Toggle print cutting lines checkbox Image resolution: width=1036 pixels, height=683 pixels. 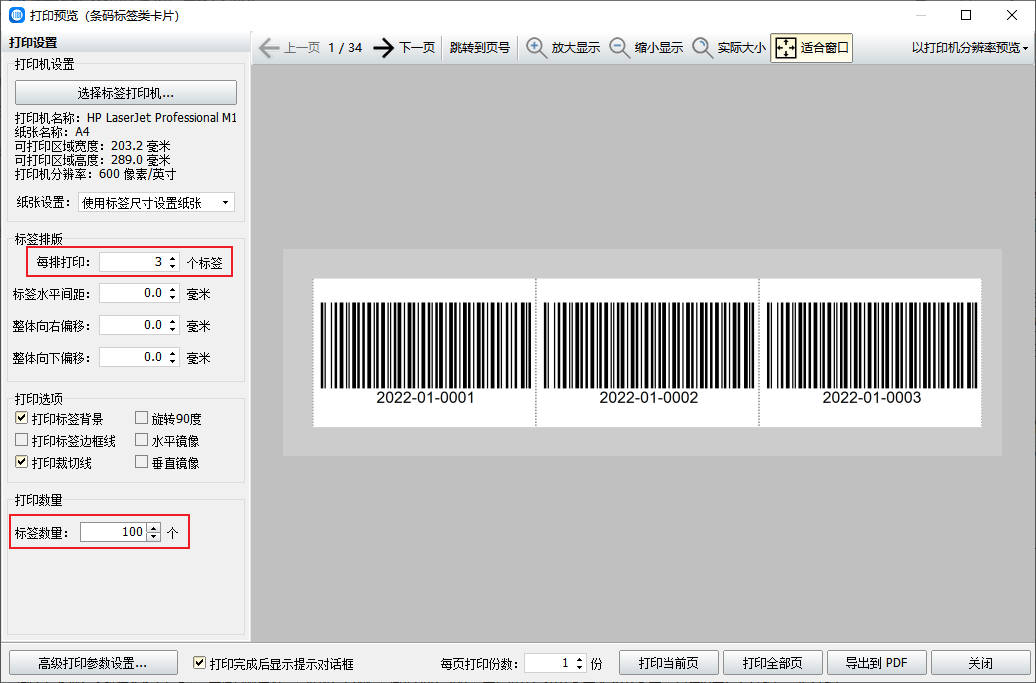tap(22, 462)
